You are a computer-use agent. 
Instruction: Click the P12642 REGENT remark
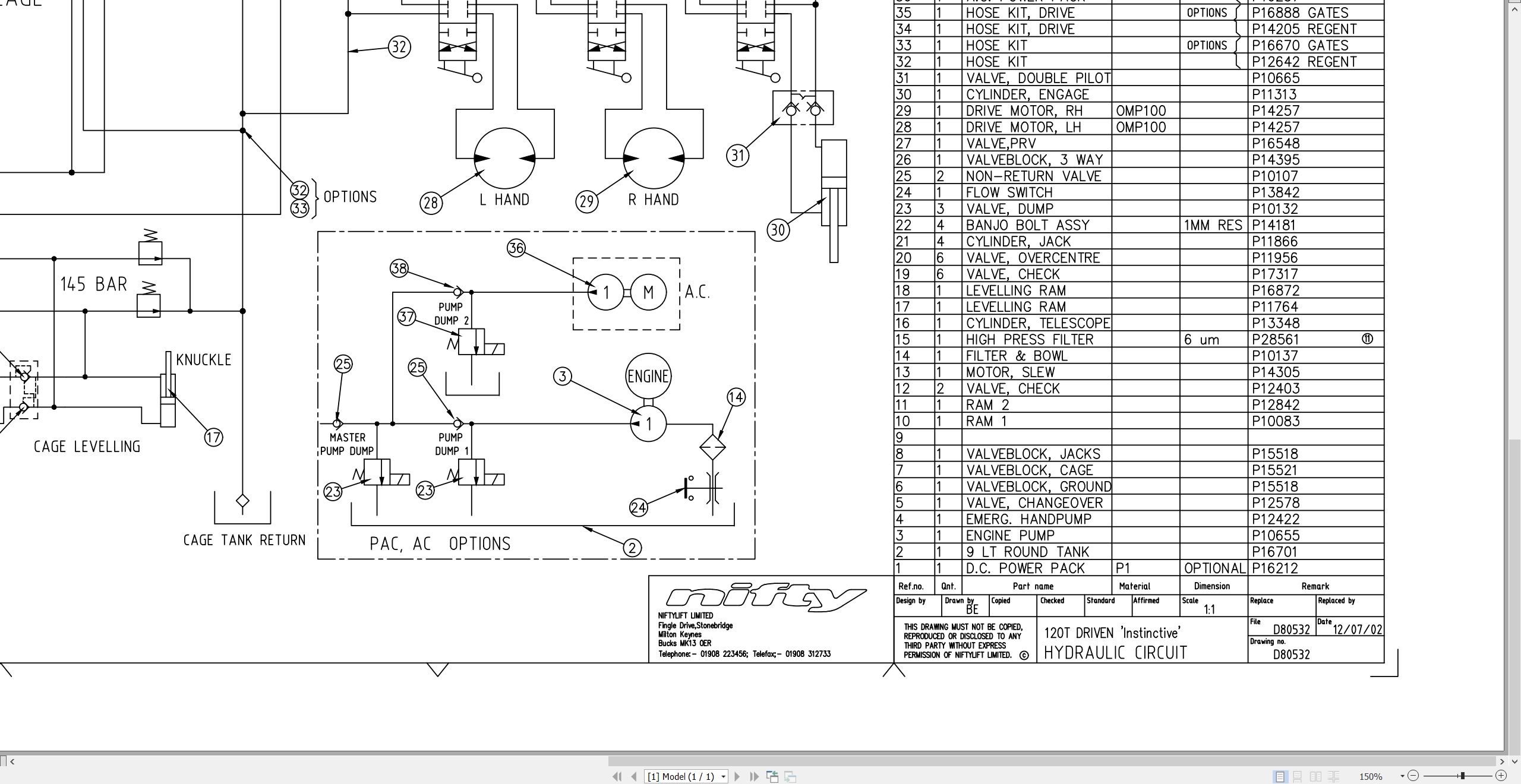pyautogui.click(x=1304, y=62)
